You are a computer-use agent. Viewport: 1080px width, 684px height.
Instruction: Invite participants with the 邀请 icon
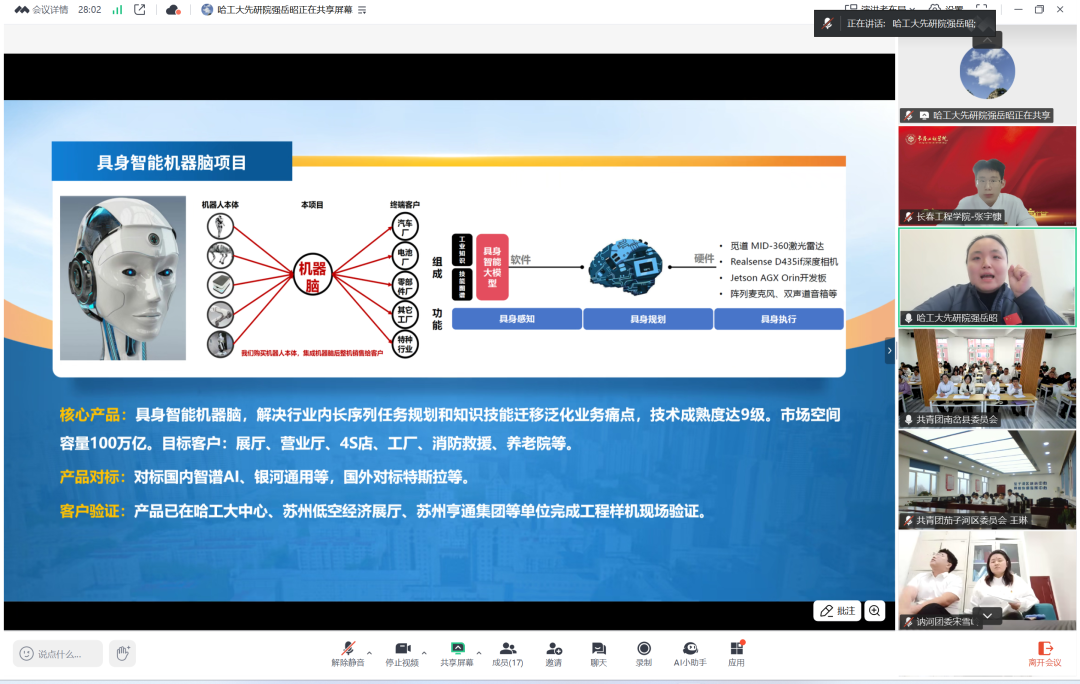click(x=555, y=647)
